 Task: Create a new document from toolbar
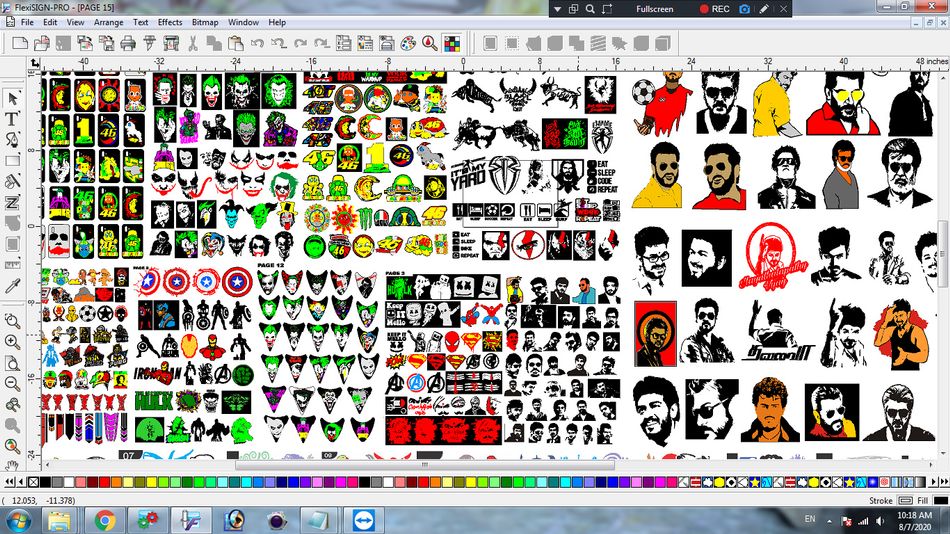20,43
